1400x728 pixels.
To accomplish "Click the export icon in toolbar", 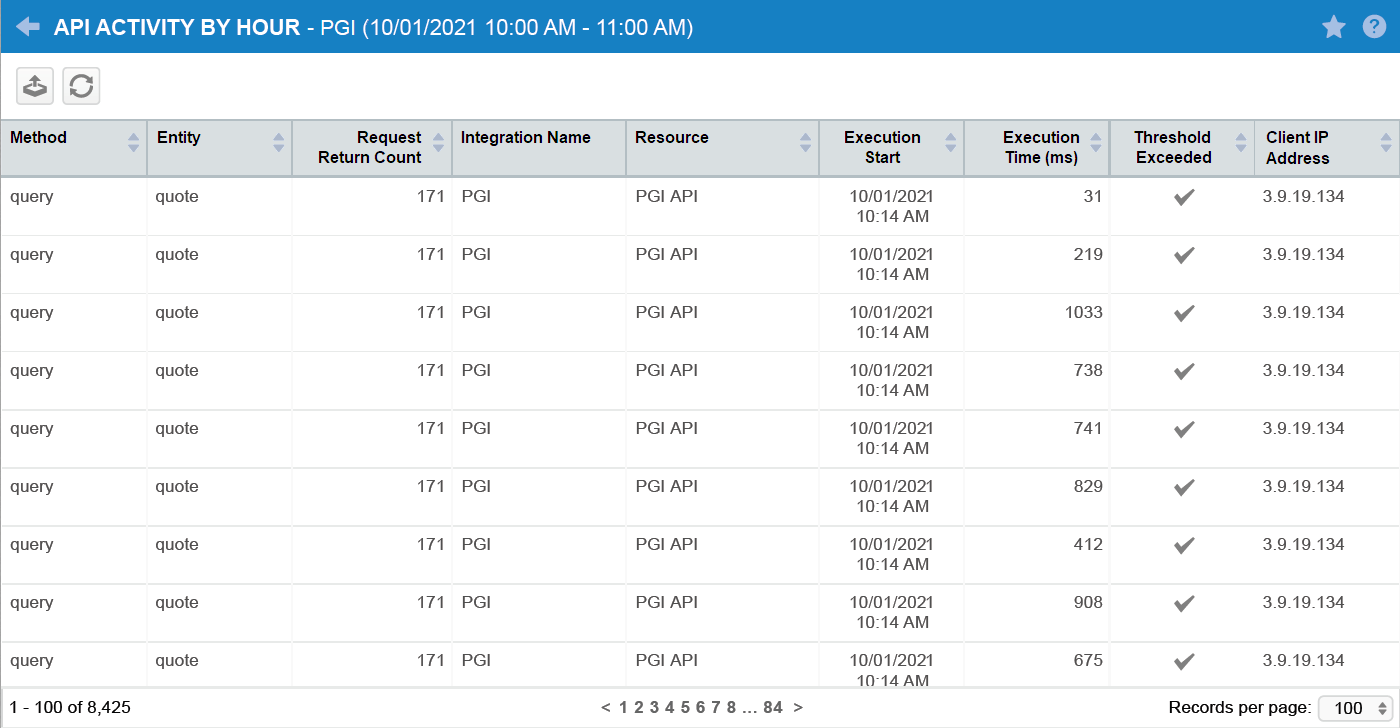I will (35, 87).
